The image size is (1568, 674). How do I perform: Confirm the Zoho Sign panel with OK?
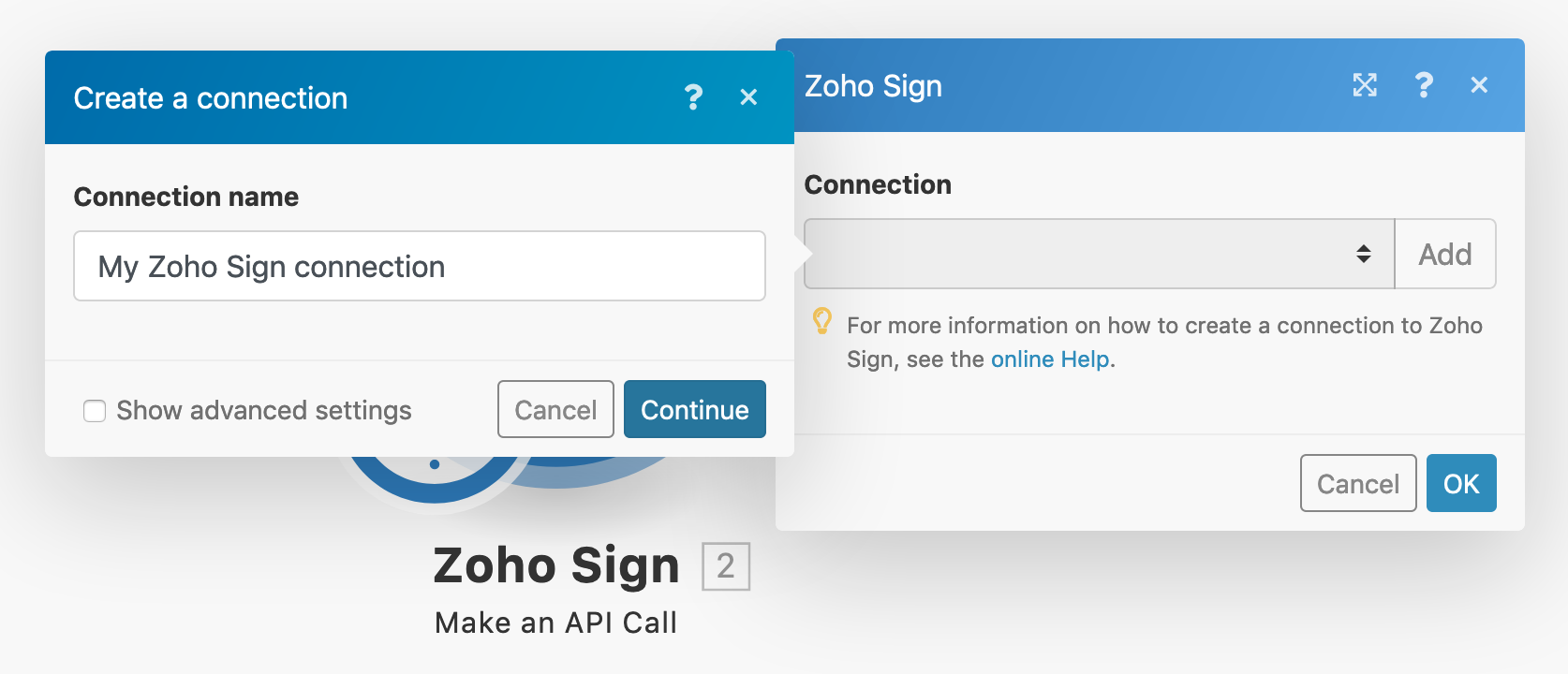pyautogui.click(x=1461, y=483)
